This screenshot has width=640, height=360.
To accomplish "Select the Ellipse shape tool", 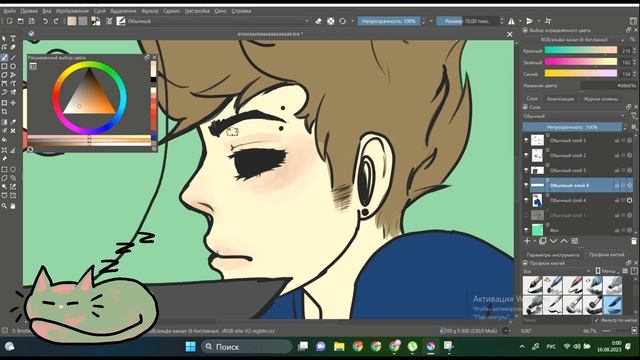I will pos(13,66).
